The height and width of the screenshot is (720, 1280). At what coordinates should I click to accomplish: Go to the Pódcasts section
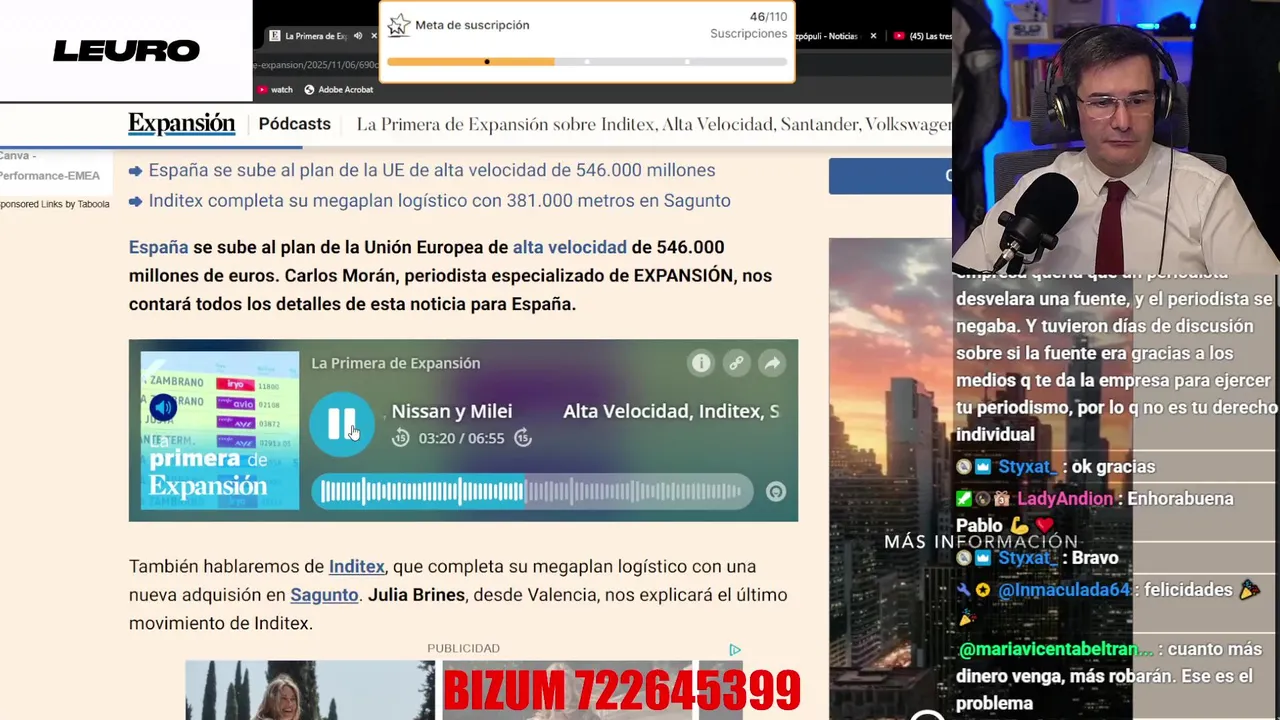pyautogui.click(x=294, y=124)
